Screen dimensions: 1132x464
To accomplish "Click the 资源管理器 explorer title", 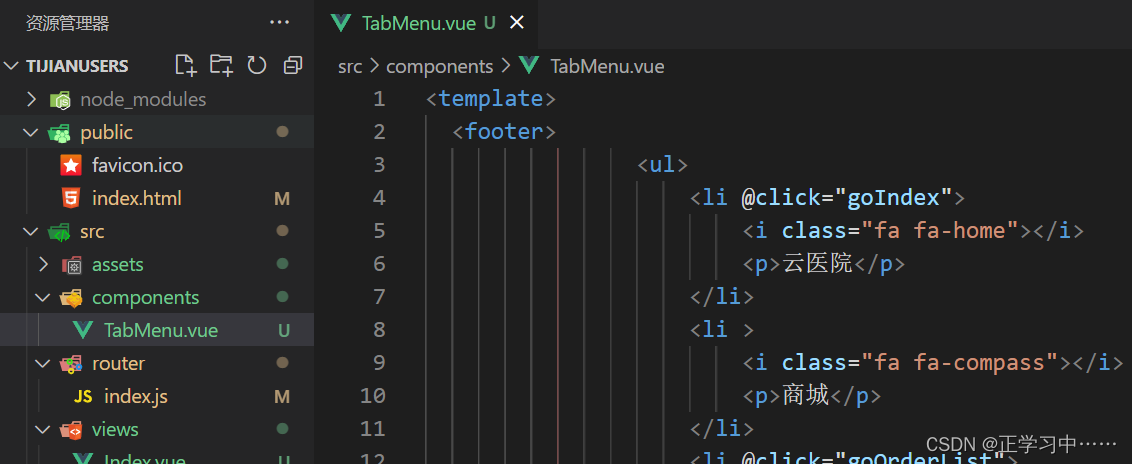I will click(68, 23).
